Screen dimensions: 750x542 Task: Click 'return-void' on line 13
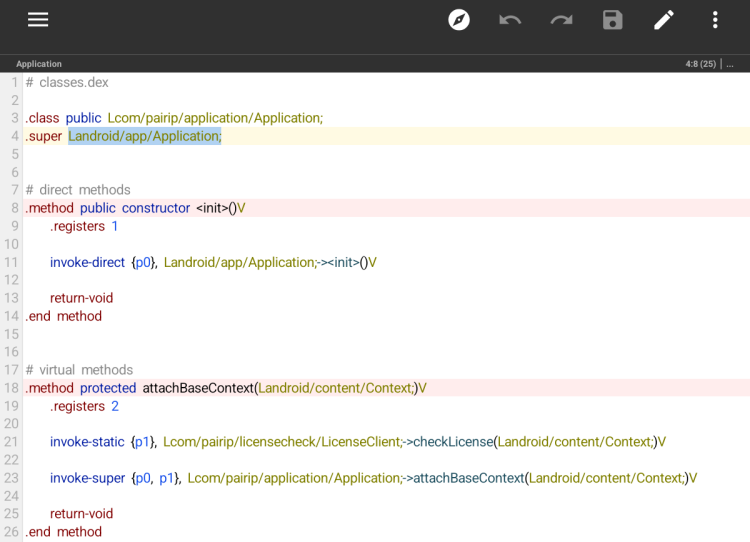(81, 298)
